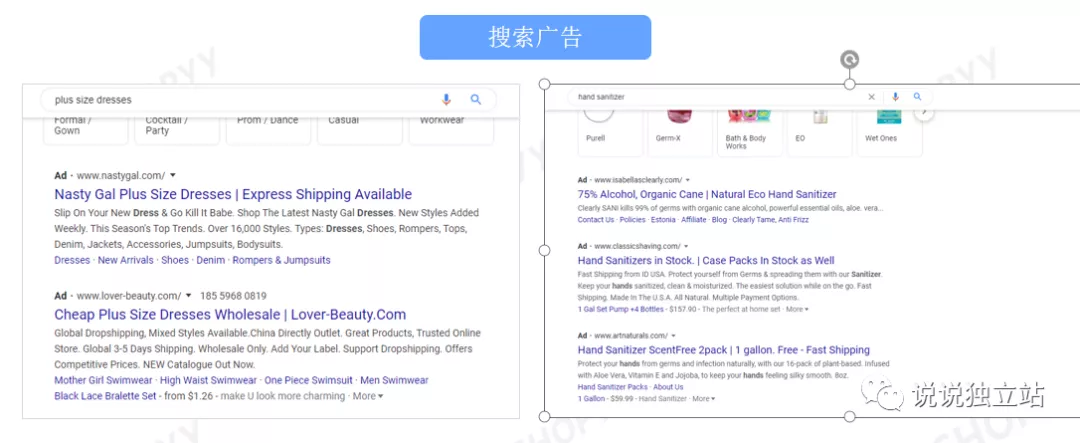Click the magnifier icon in plus size dresses search
1080x443 pixels.
pyautogui.click(x=476, y=100)
